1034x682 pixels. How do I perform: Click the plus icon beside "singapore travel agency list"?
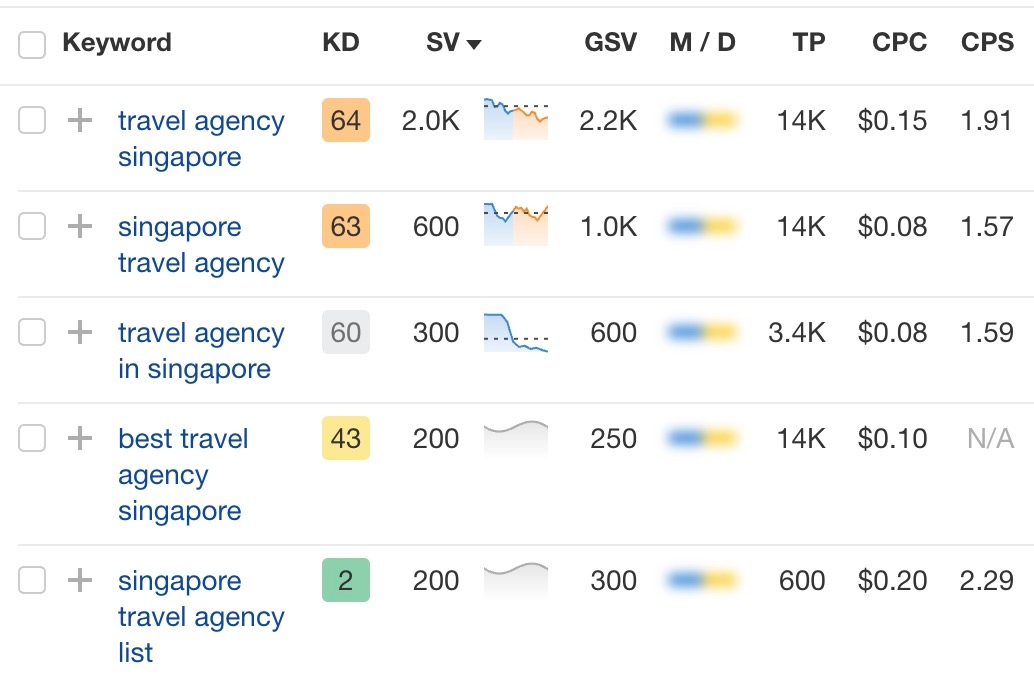click(x=80, y=581)
